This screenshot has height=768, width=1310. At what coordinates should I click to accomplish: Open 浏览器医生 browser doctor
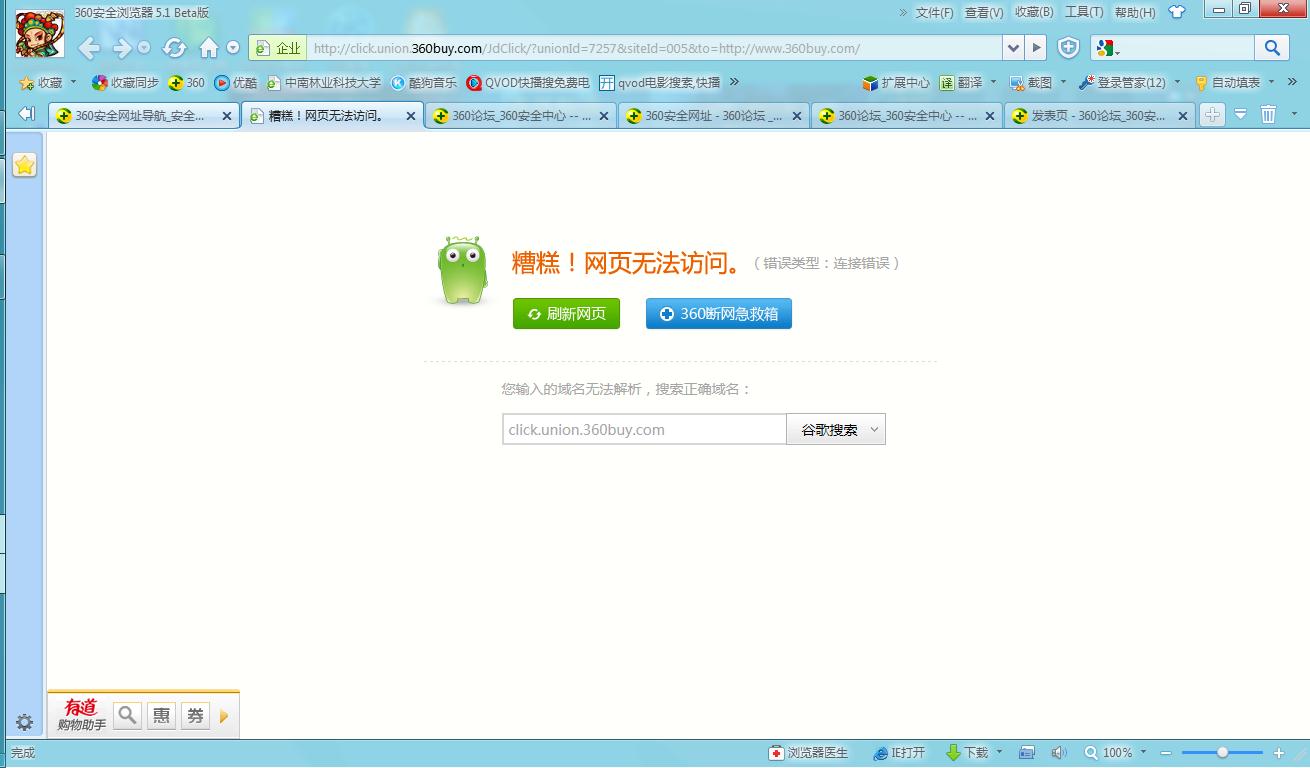pos(808,753)
